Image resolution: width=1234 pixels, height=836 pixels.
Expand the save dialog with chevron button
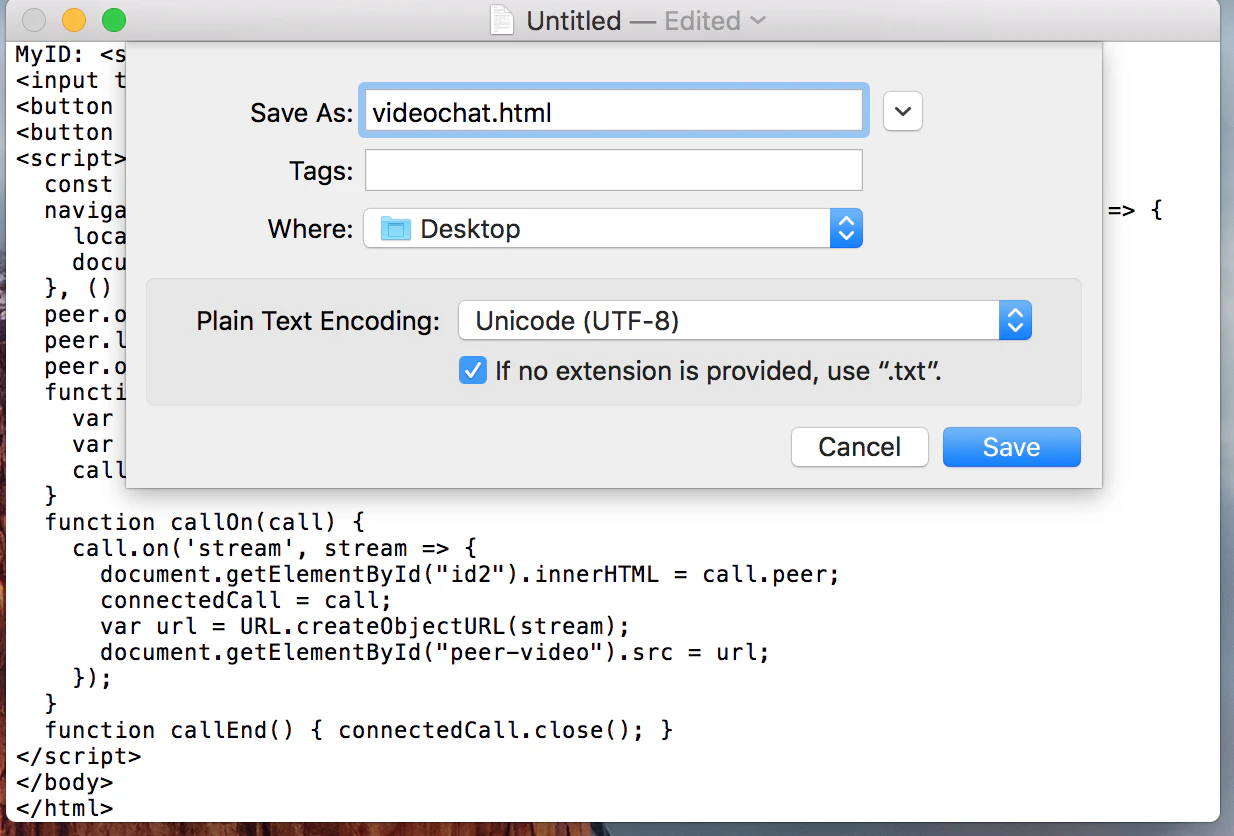click(x=903, y=112)
